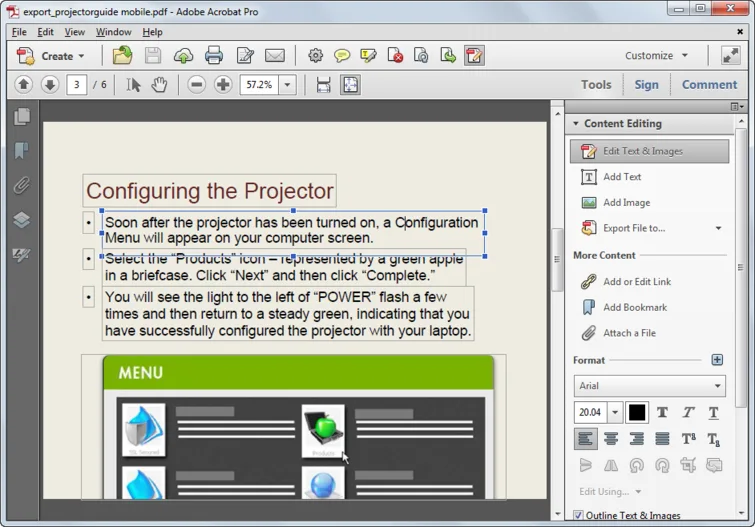Image resolution: width=755 pixels, height=527 pixels.
Task: Click the Print toolbar icon
Action: point(214,55)
